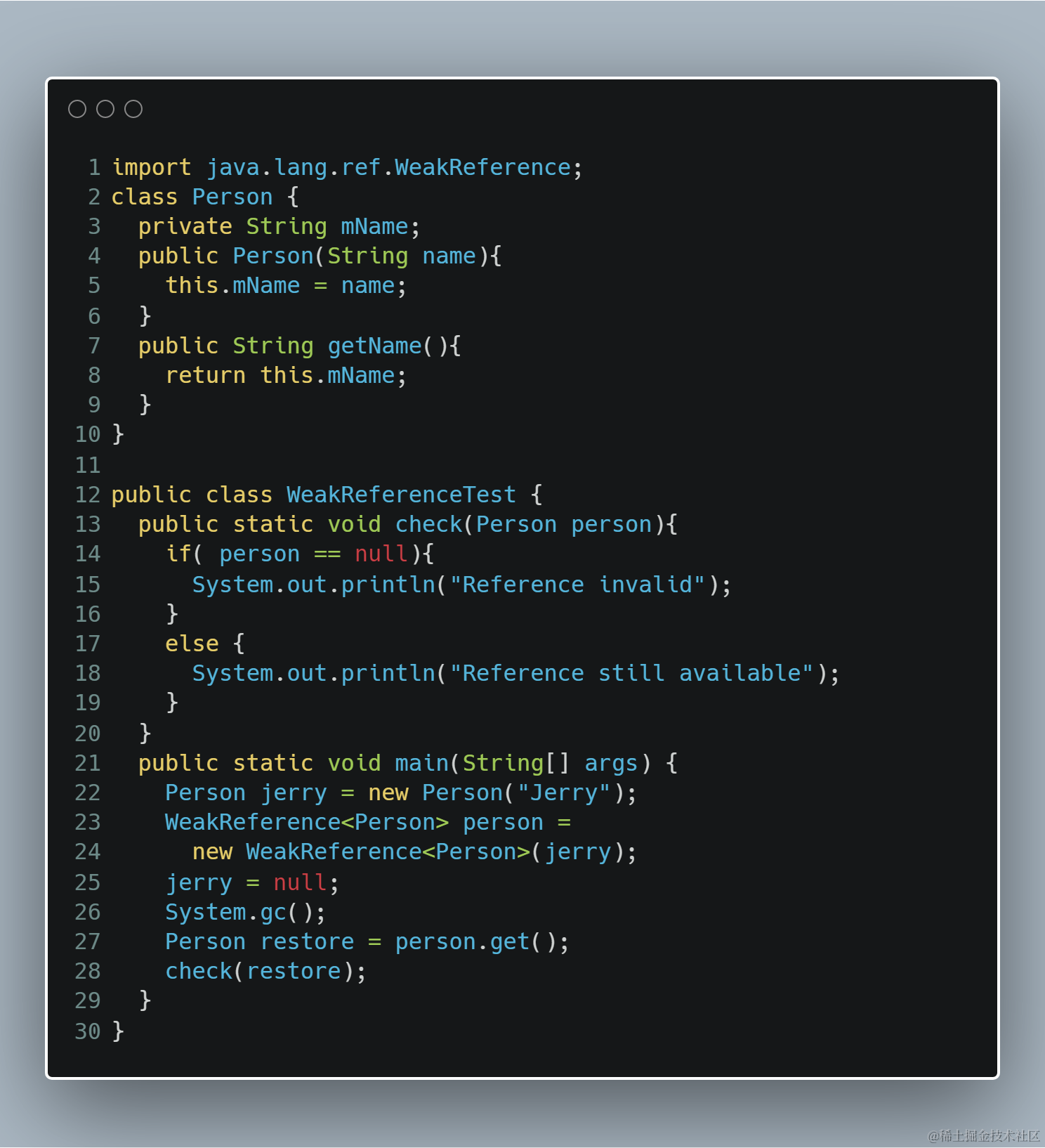The width and height of the screenshot is (1045, 1148).
Task: Click 'class Person {' on line 2
Action: pyautogui.click(x=205, y=197)
